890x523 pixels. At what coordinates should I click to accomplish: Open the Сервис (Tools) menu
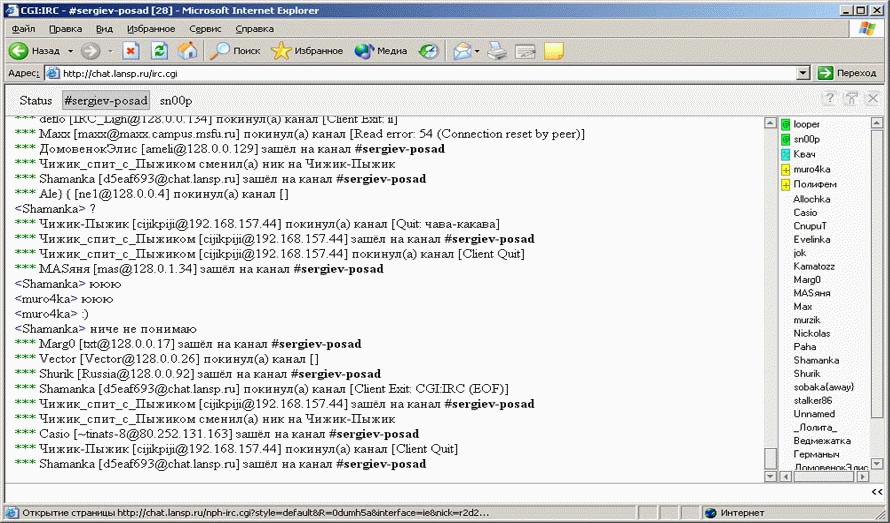tap(205, 29)
